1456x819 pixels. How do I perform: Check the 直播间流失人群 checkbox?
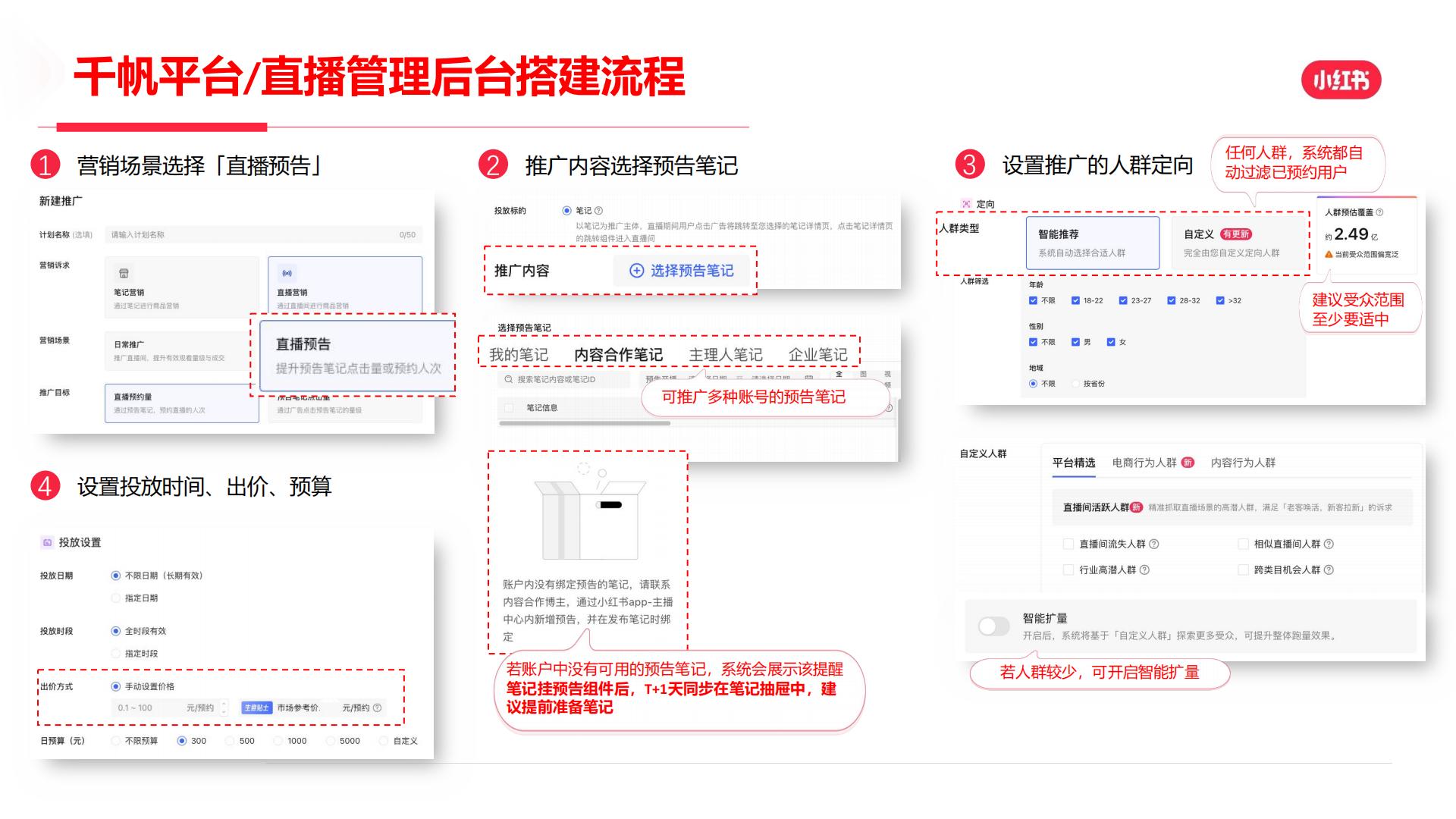tap(1068, 544)
